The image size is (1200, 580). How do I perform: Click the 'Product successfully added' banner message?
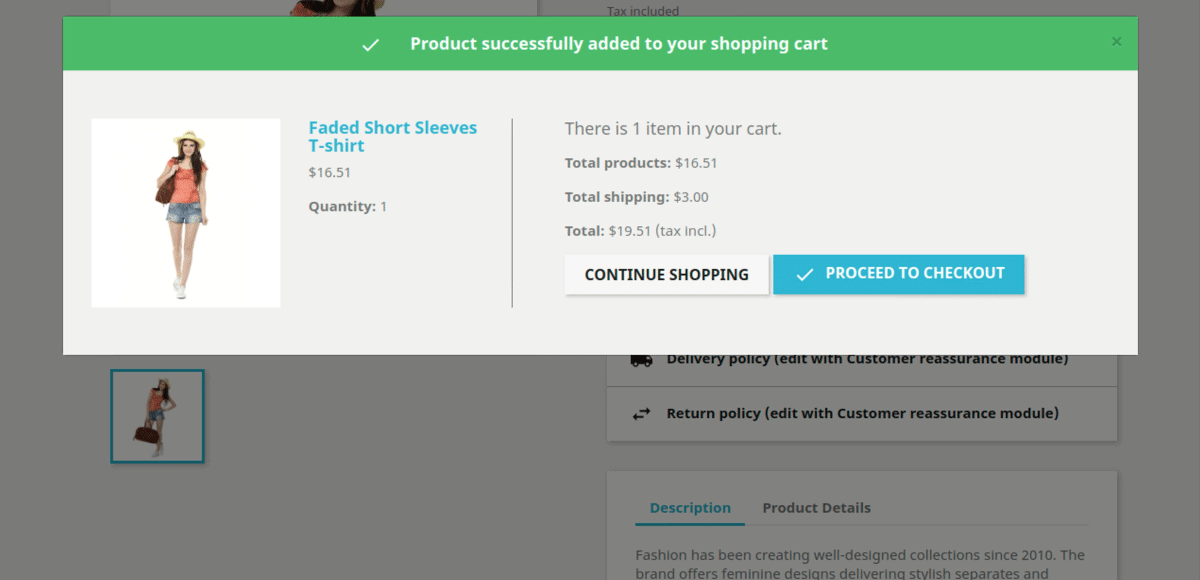618,44
